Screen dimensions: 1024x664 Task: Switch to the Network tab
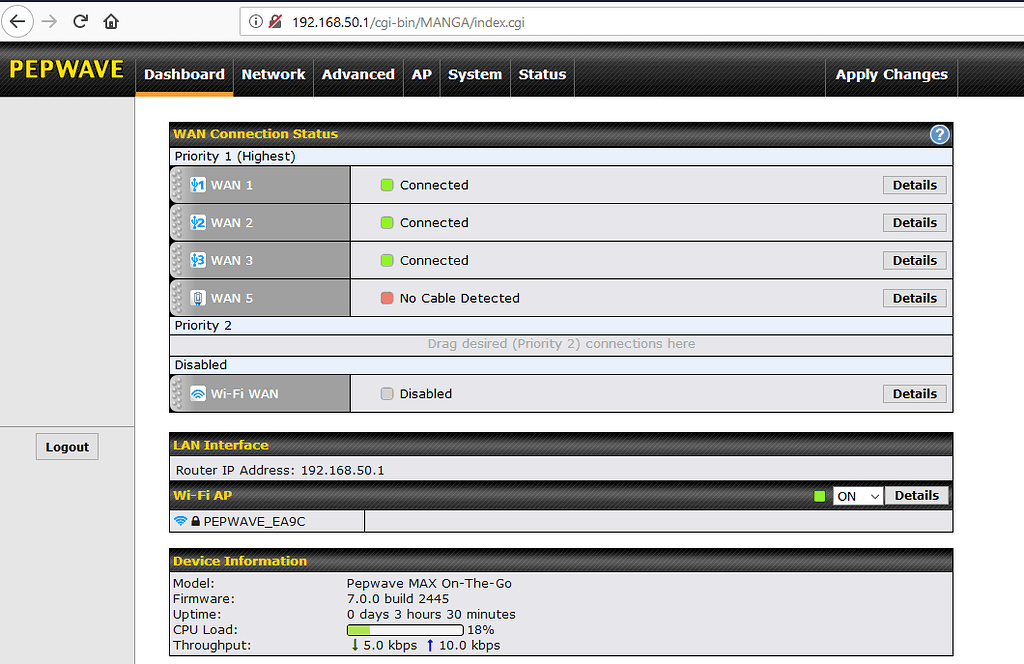pyautogui.click(x=273, y=74)
